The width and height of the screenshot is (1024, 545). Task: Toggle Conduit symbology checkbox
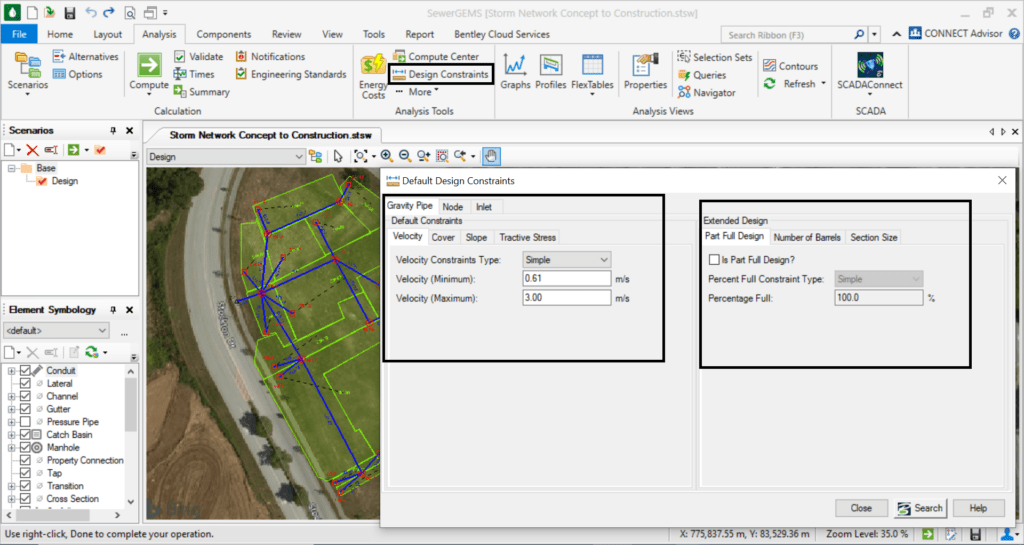[25, 371]
